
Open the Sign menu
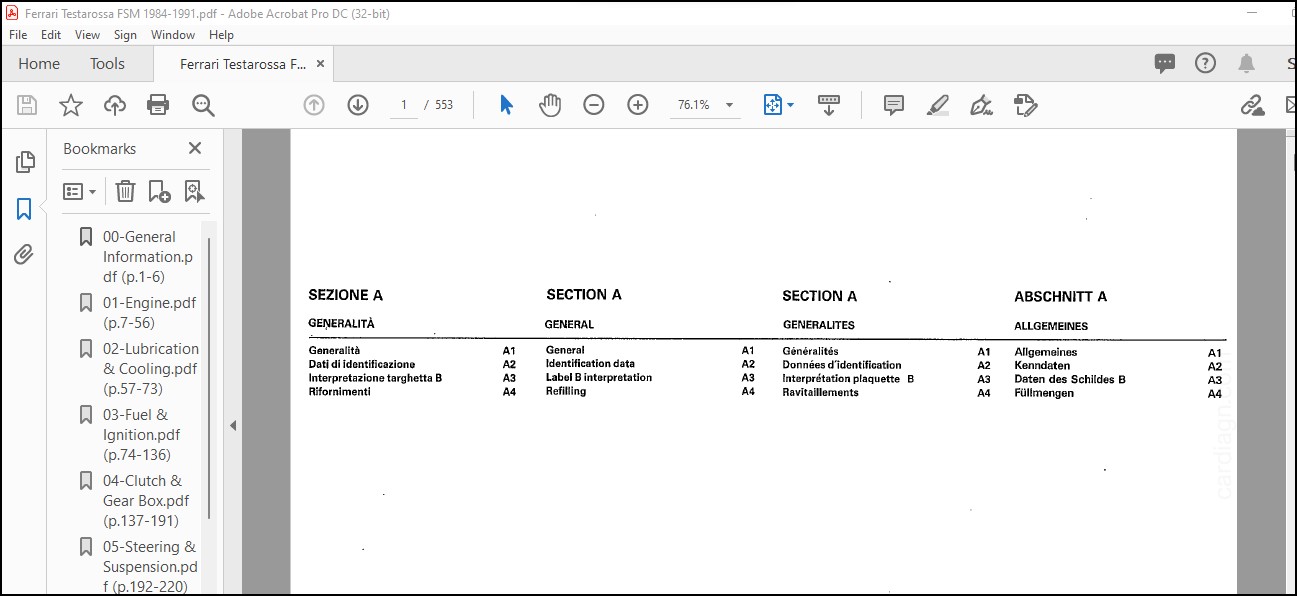(x=125, y=34)
